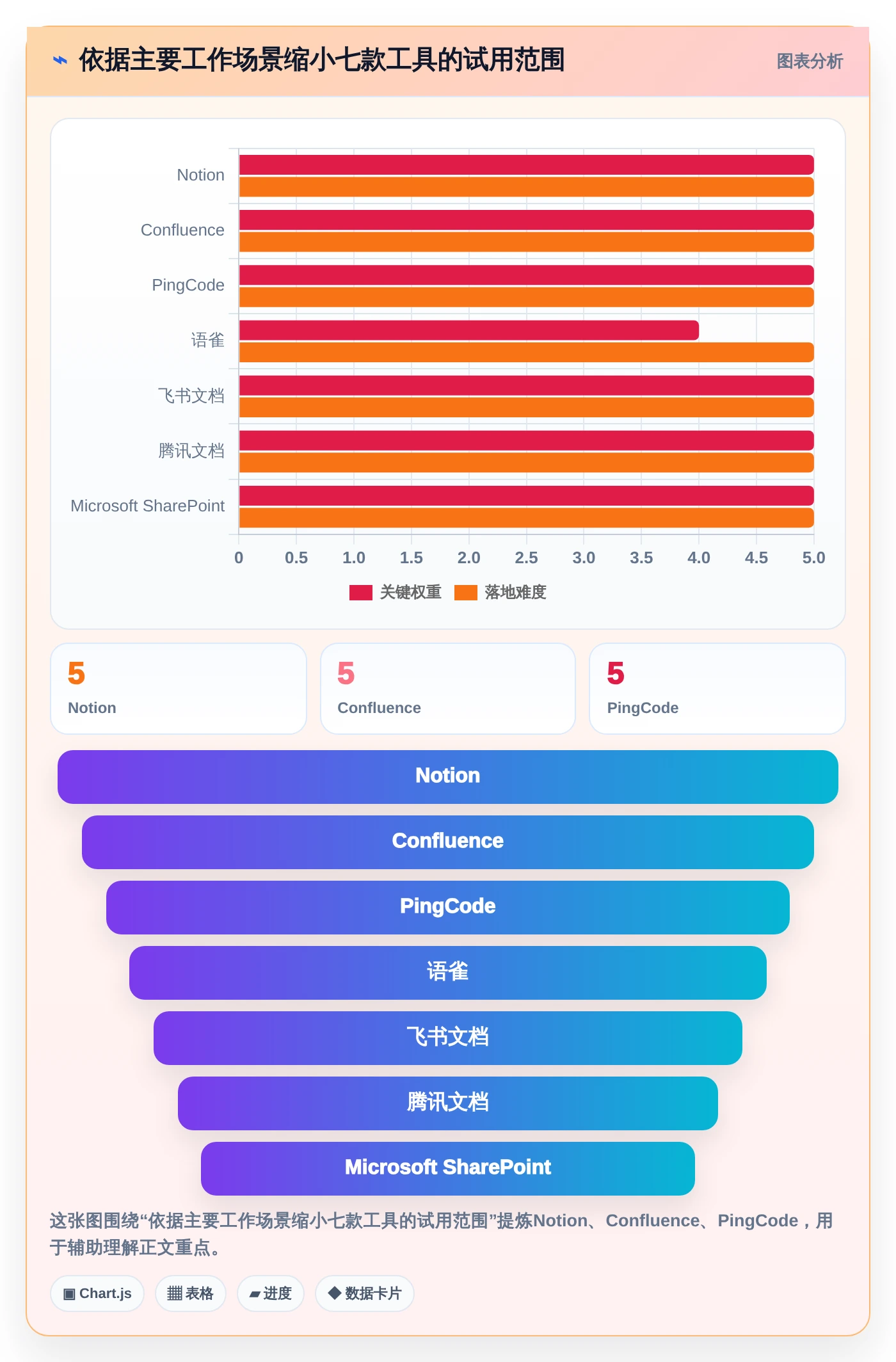Image resolution: width=896 pixels, height=1362 pixels.
Task: Click the 飞书文档 funnel bar
Action: pos(448,1038)
